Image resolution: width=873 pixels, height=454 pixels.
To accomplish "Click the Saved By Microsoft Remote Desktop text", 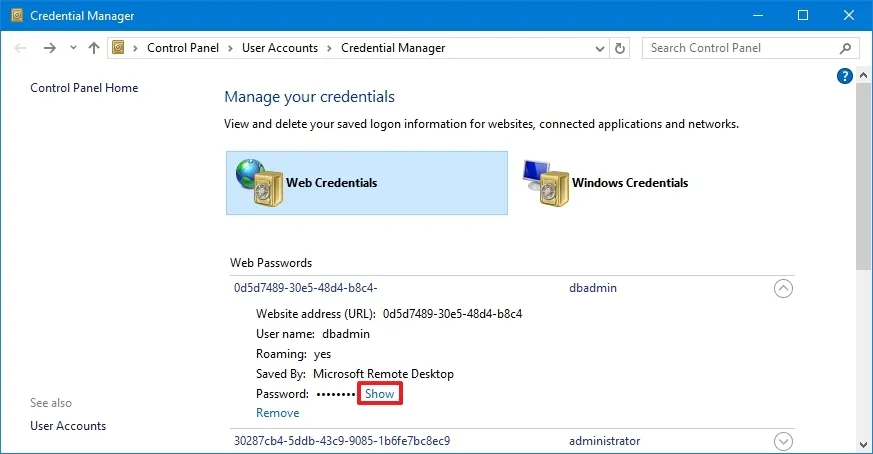I will point(355,374).
